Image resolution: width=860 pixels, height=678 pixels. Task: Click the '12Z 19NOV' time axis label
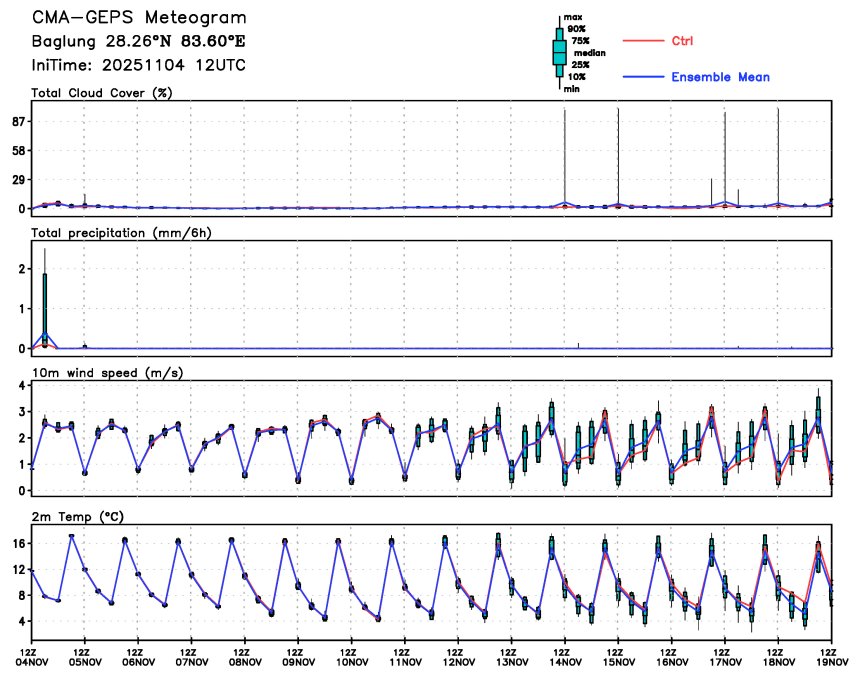831,657
